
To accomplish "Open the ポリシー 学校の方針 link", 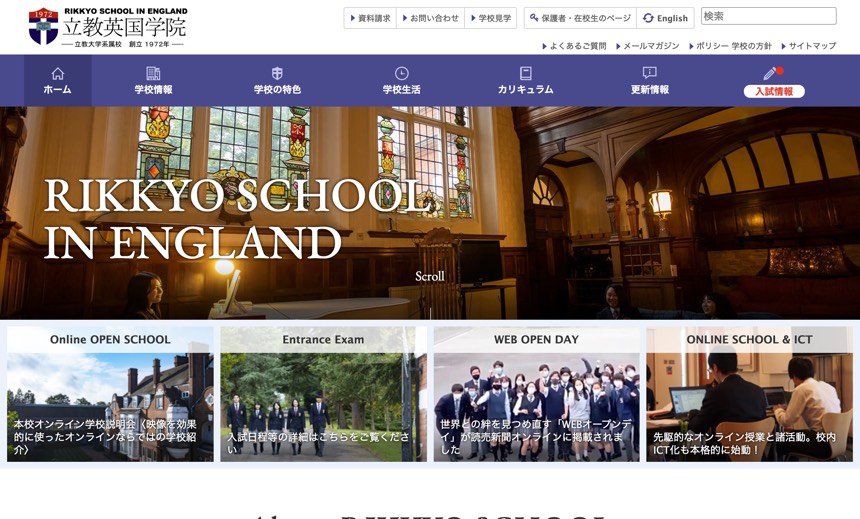I will [x=731, y=46].
